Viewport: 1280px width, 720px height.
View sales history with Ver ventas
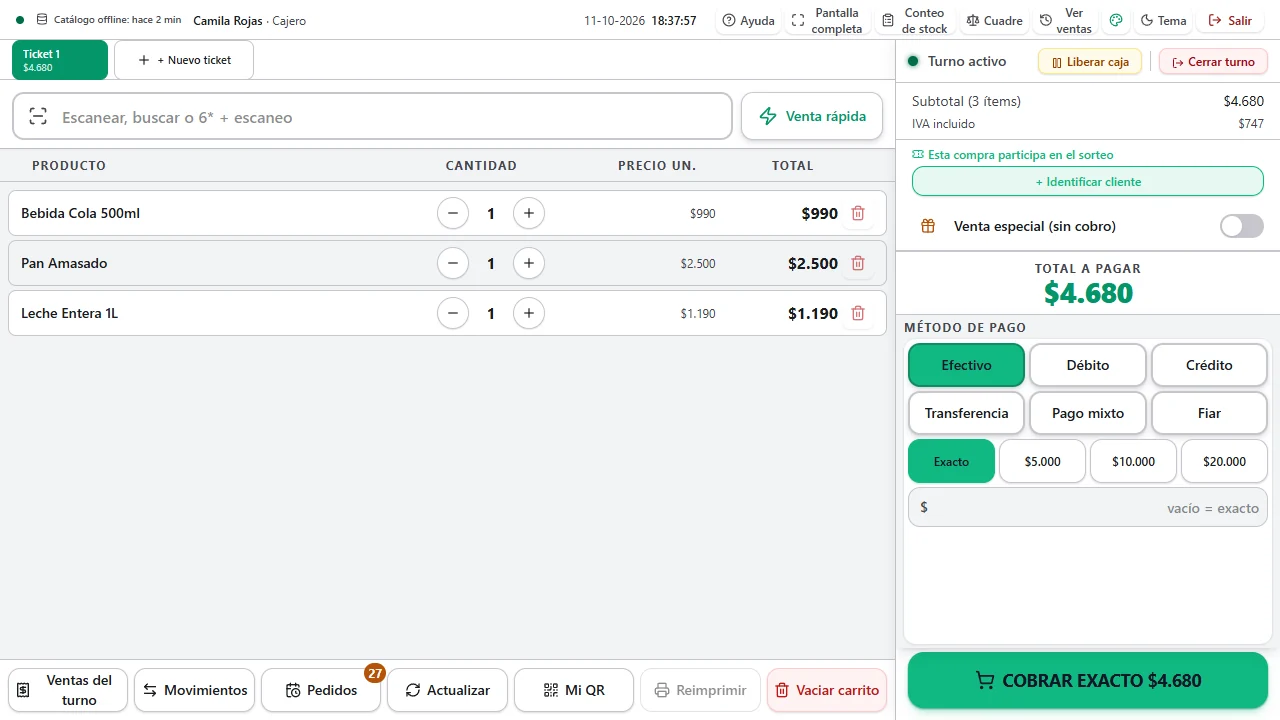point(1065,20)
